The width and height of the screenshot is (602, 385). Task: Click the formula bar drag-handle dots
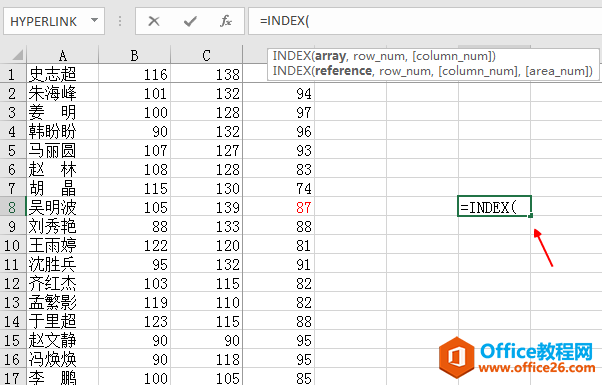click(120, 21)
